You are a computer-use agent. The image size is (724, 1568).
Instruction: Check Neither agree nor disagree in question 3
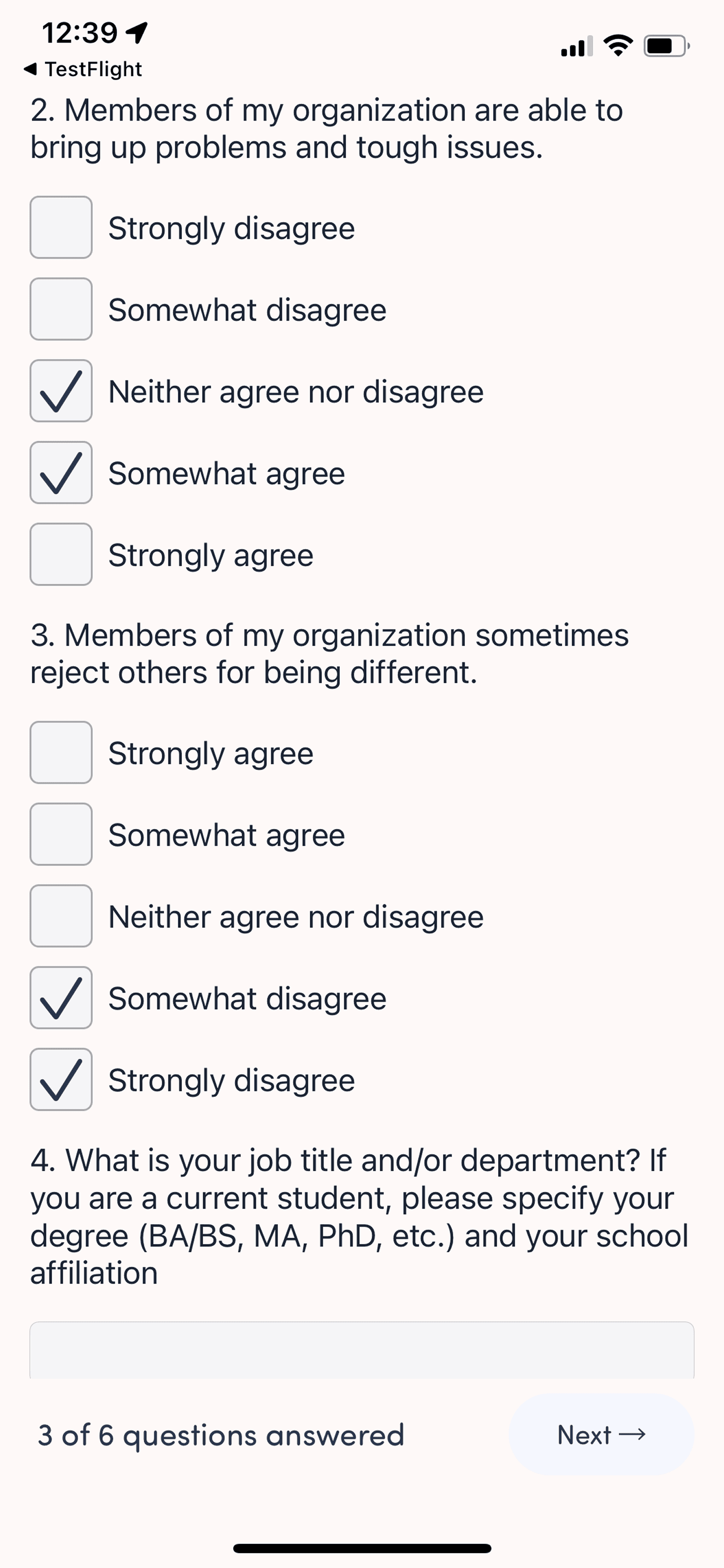[x=61, y=916]
